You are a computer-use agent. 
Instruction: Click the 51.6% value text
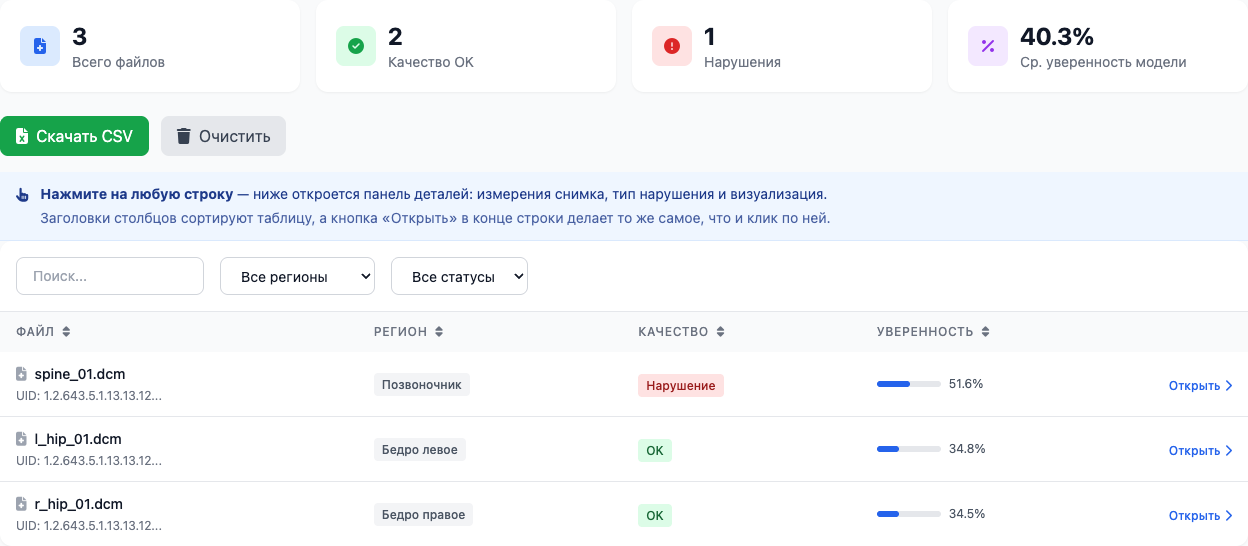(x=966, y=384)
